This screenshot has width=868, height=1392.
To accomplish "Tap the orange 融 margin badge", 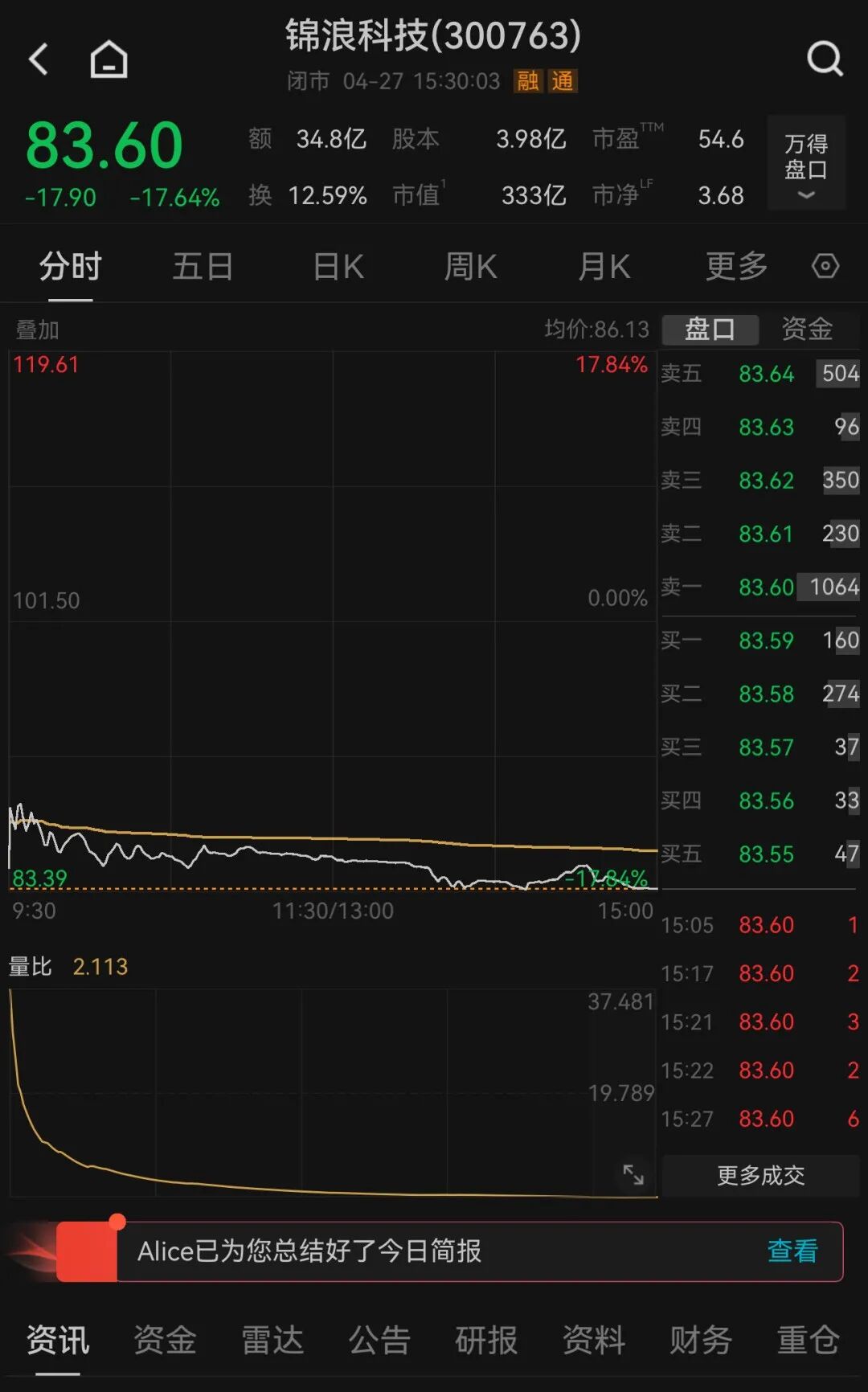I will coord(527,81).
